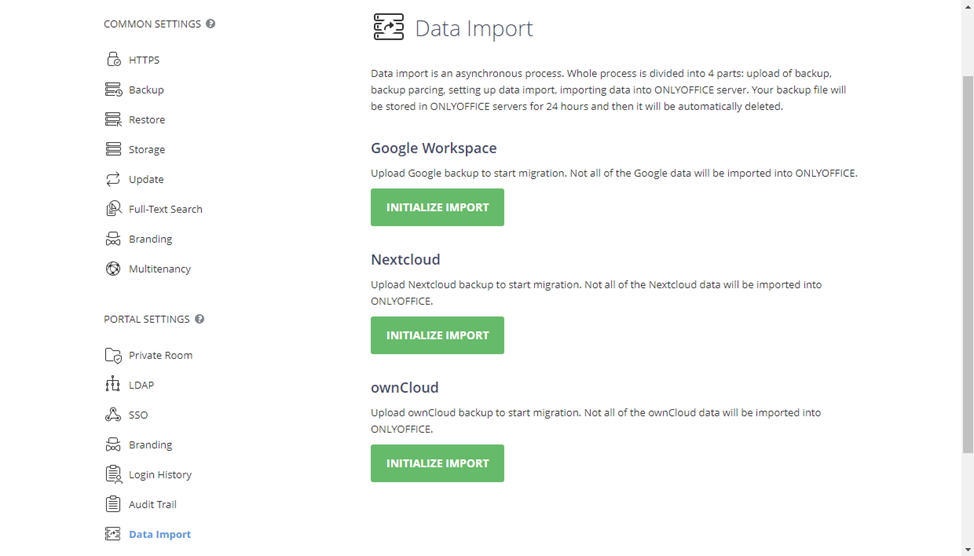Image resolution: width=974 pixels, height=556 pixels.
Task: Click the Storage stack icon
Action: 113,149
